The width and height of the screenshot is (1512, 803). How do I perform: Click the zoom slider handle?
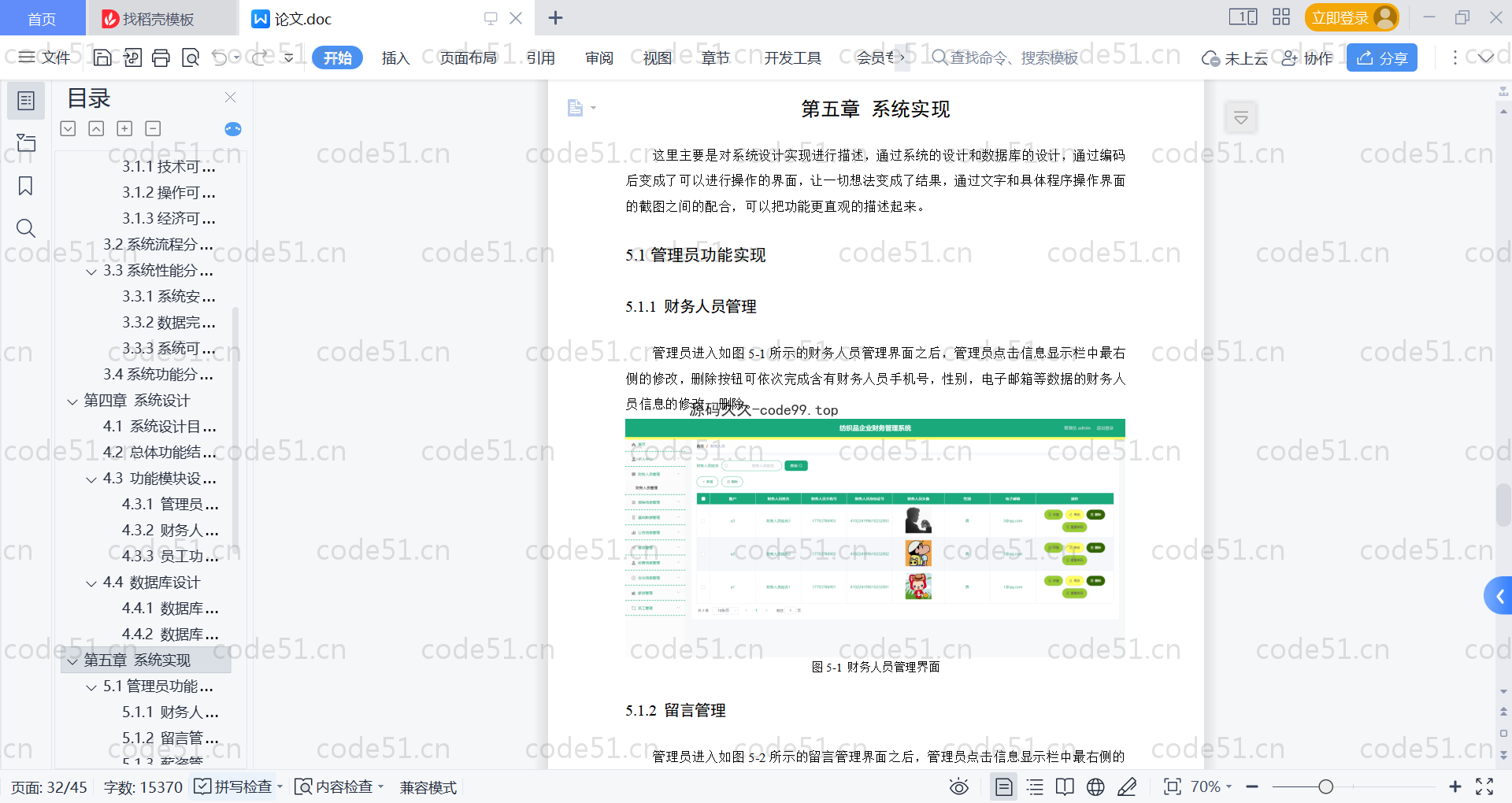coord(1325,786)
